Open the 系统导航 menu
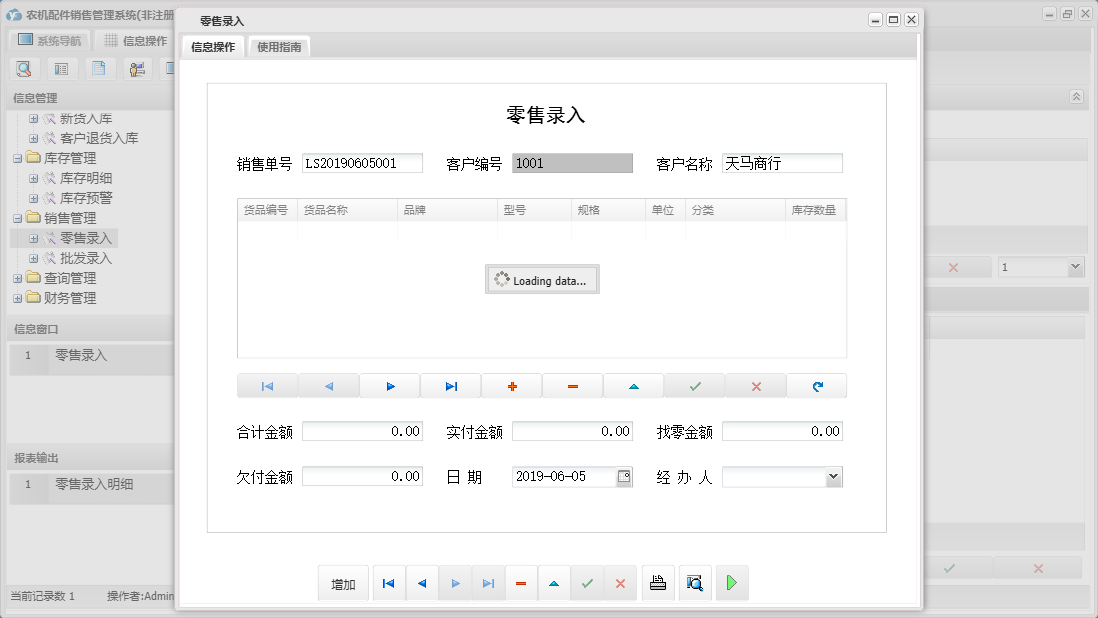This screenshot has height=618, width=1098. tap(49, 39)
